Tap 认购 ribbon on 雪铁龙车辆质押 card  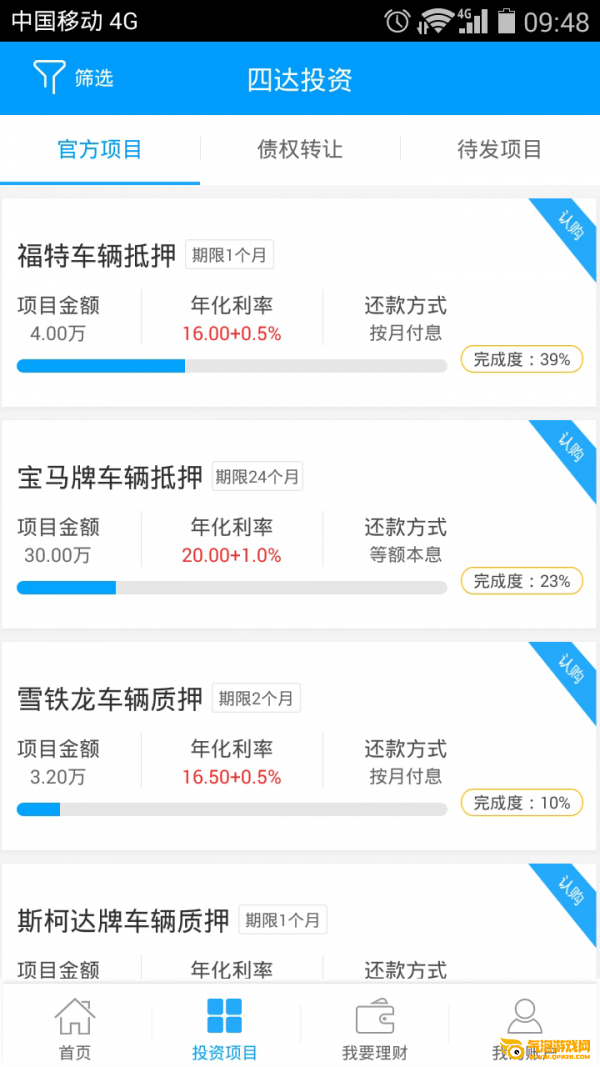click(569, 672)
